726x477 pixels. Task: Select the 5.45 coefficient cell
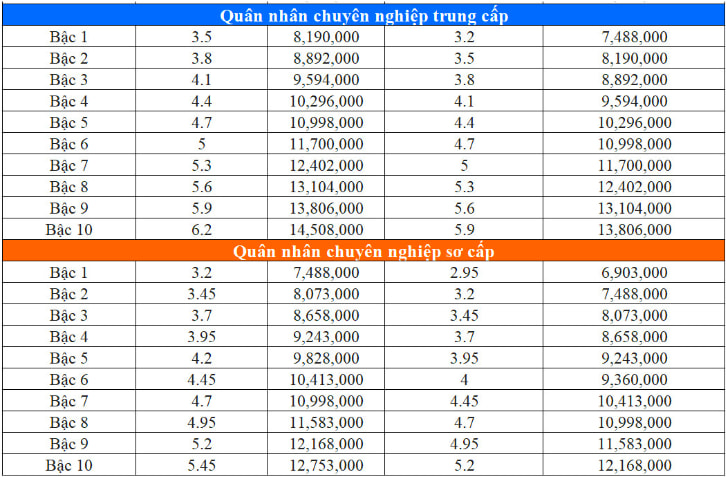click(x=203, y=464)
